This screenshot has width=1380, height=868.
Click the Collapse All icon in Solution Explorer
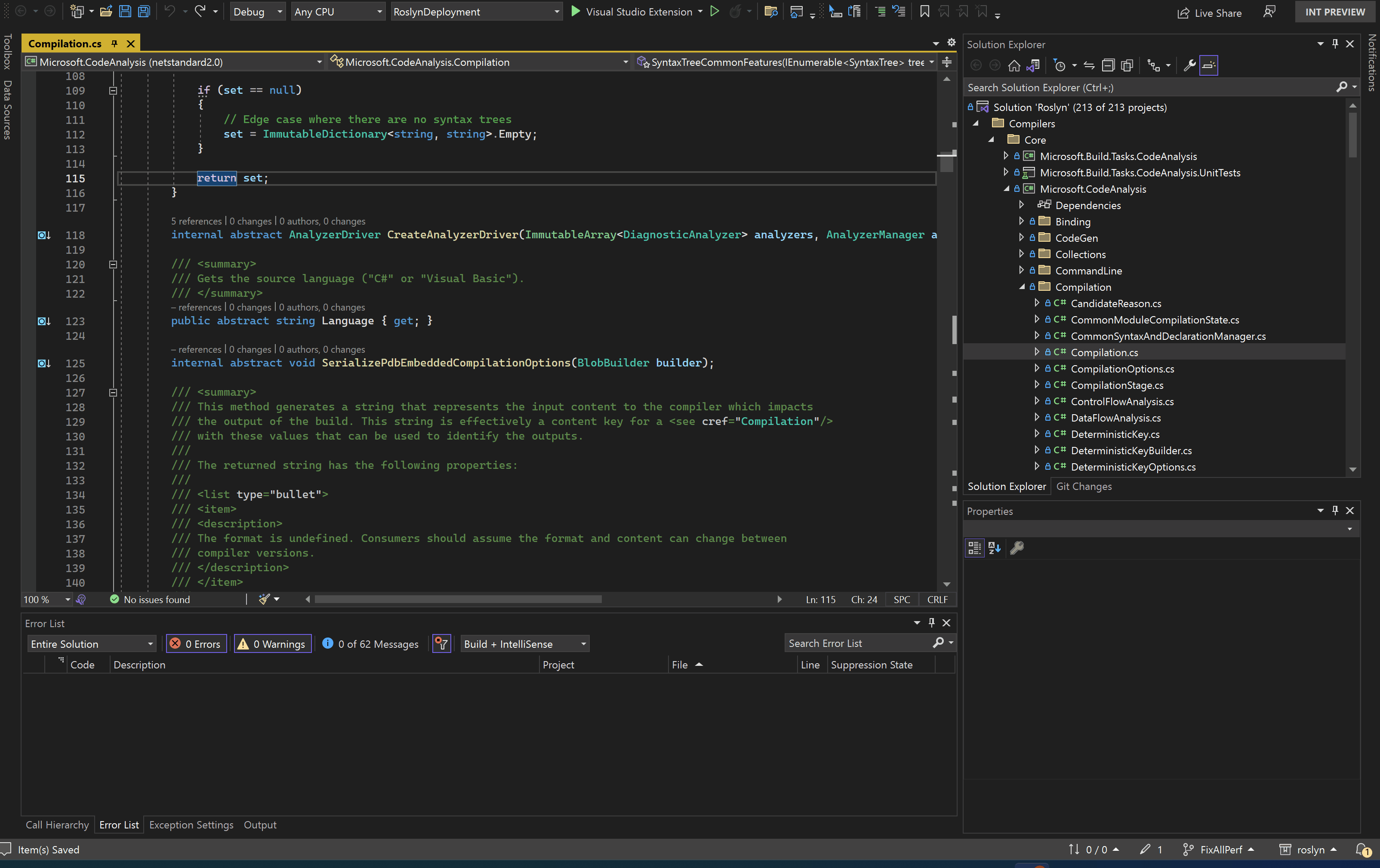click(x=1108, y=66)
